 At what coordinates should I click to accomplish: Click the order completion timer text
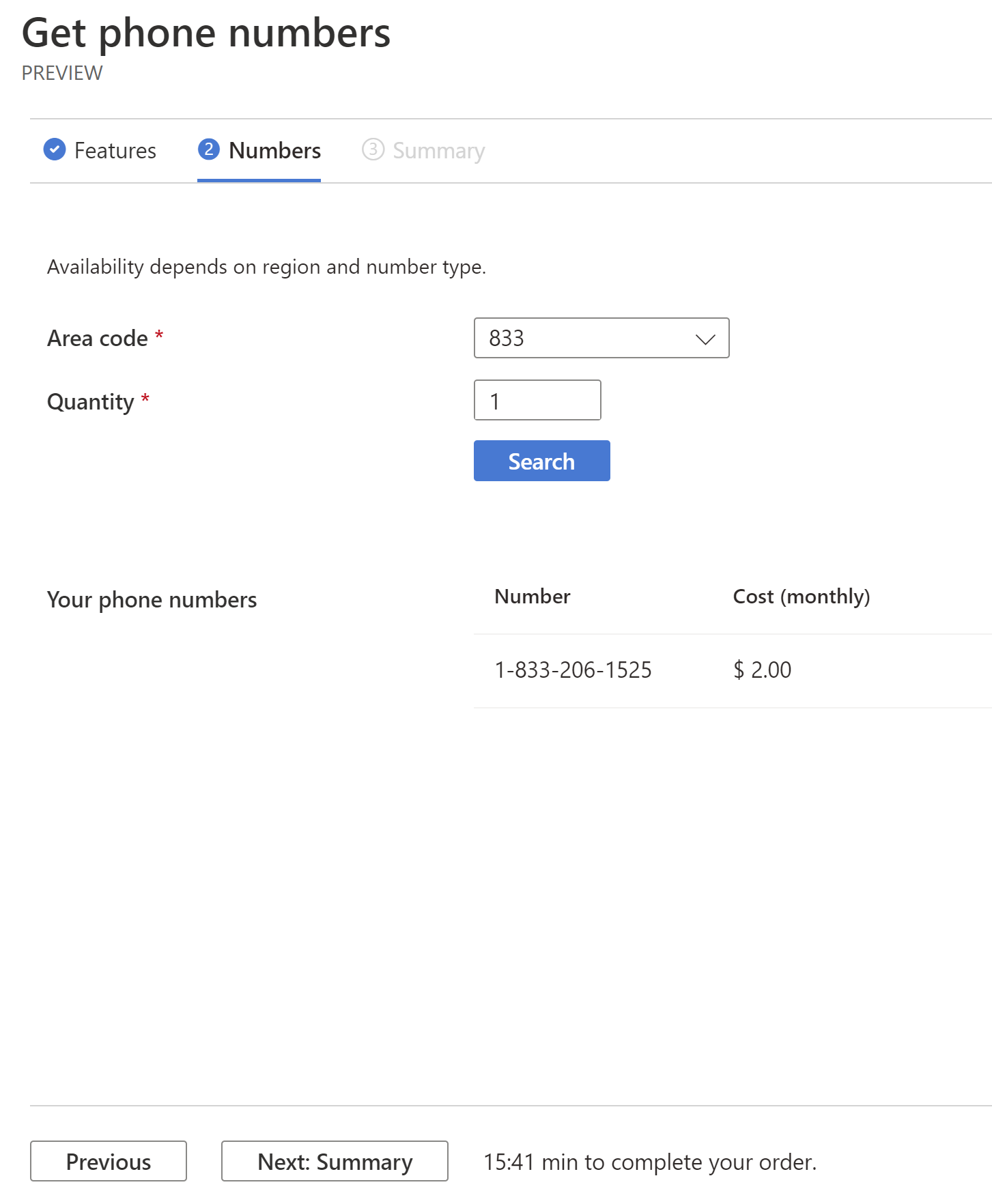click(x=650, y=1162)
